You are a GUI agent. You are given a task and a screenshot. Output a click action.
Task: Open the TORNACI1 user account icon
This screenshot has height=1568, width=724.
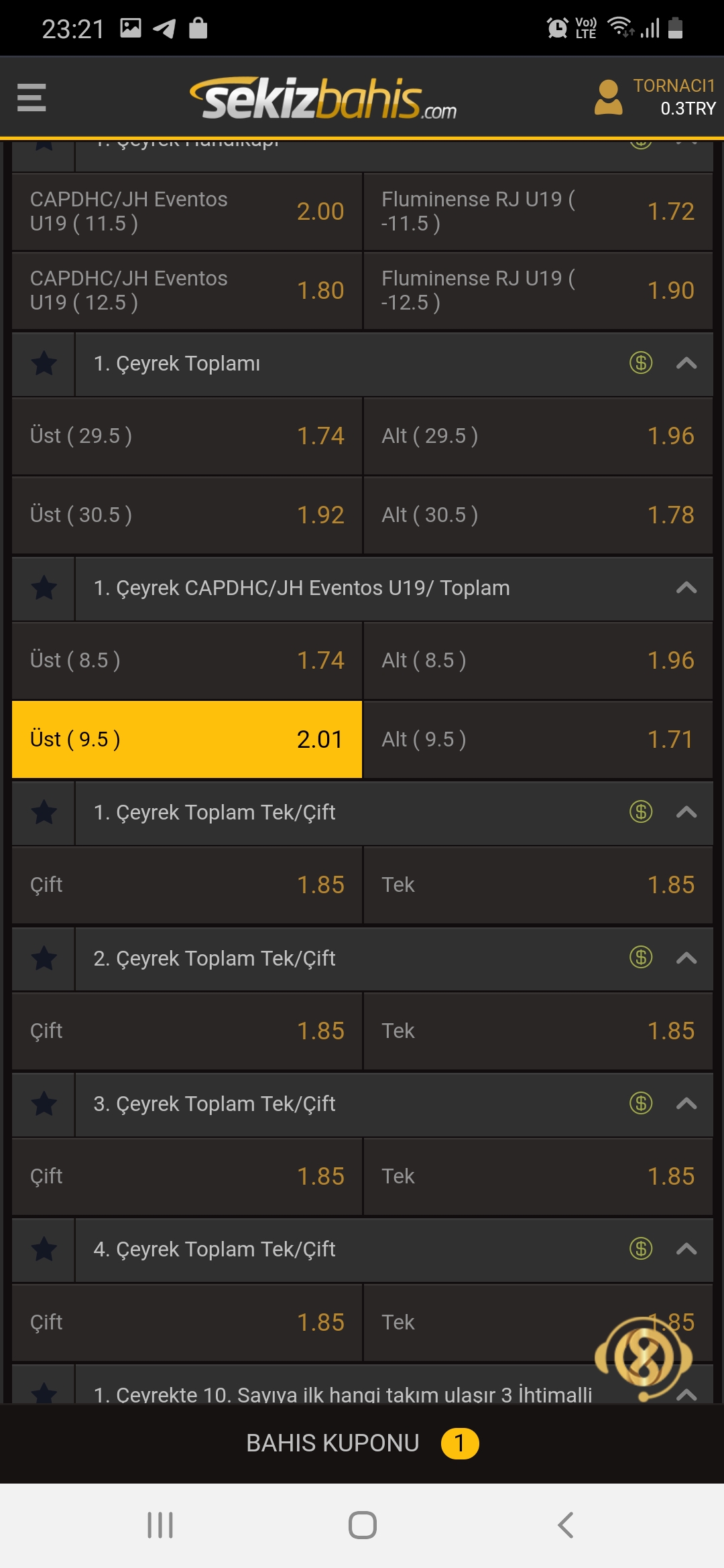[x=608, y=97]
